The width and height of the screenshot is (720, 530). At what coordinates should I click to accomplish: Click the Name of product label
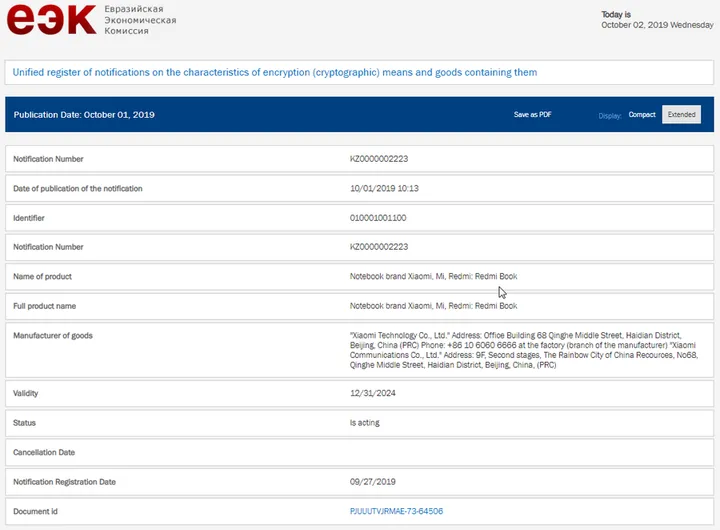click(42, 276)
